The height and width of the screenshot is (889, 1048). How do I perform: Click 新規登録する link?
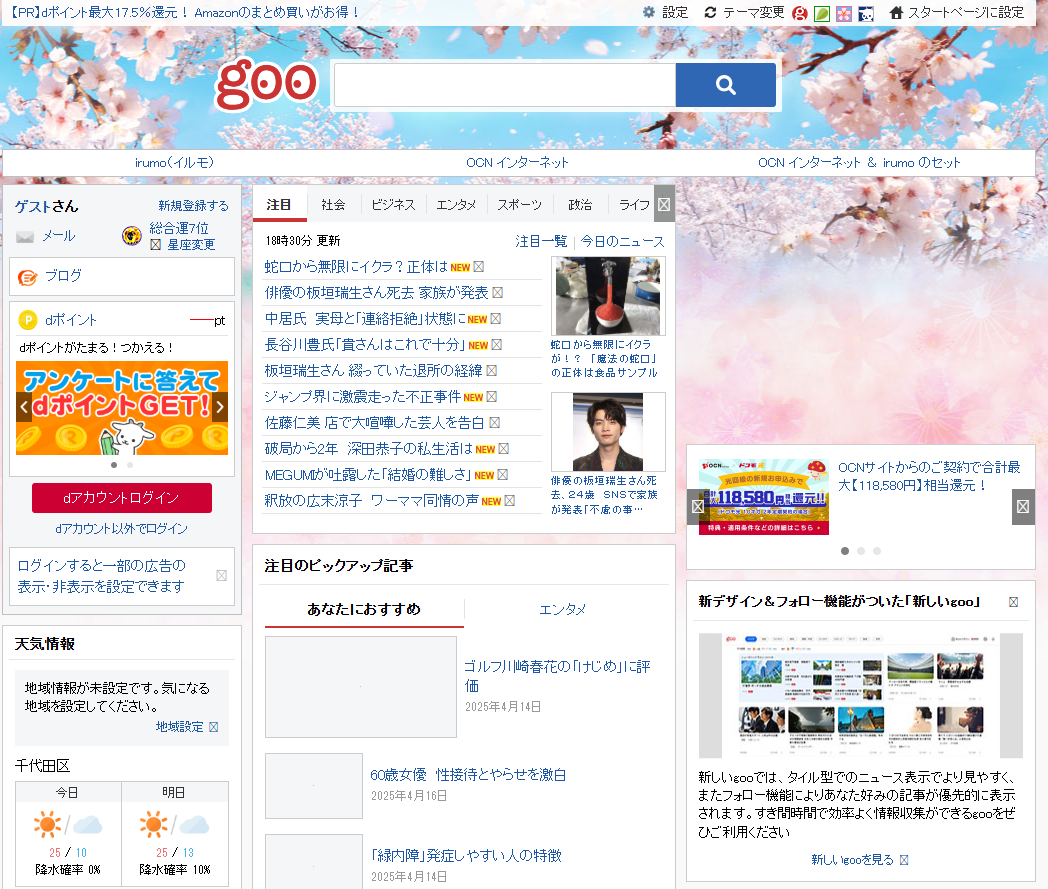[193, 206]
